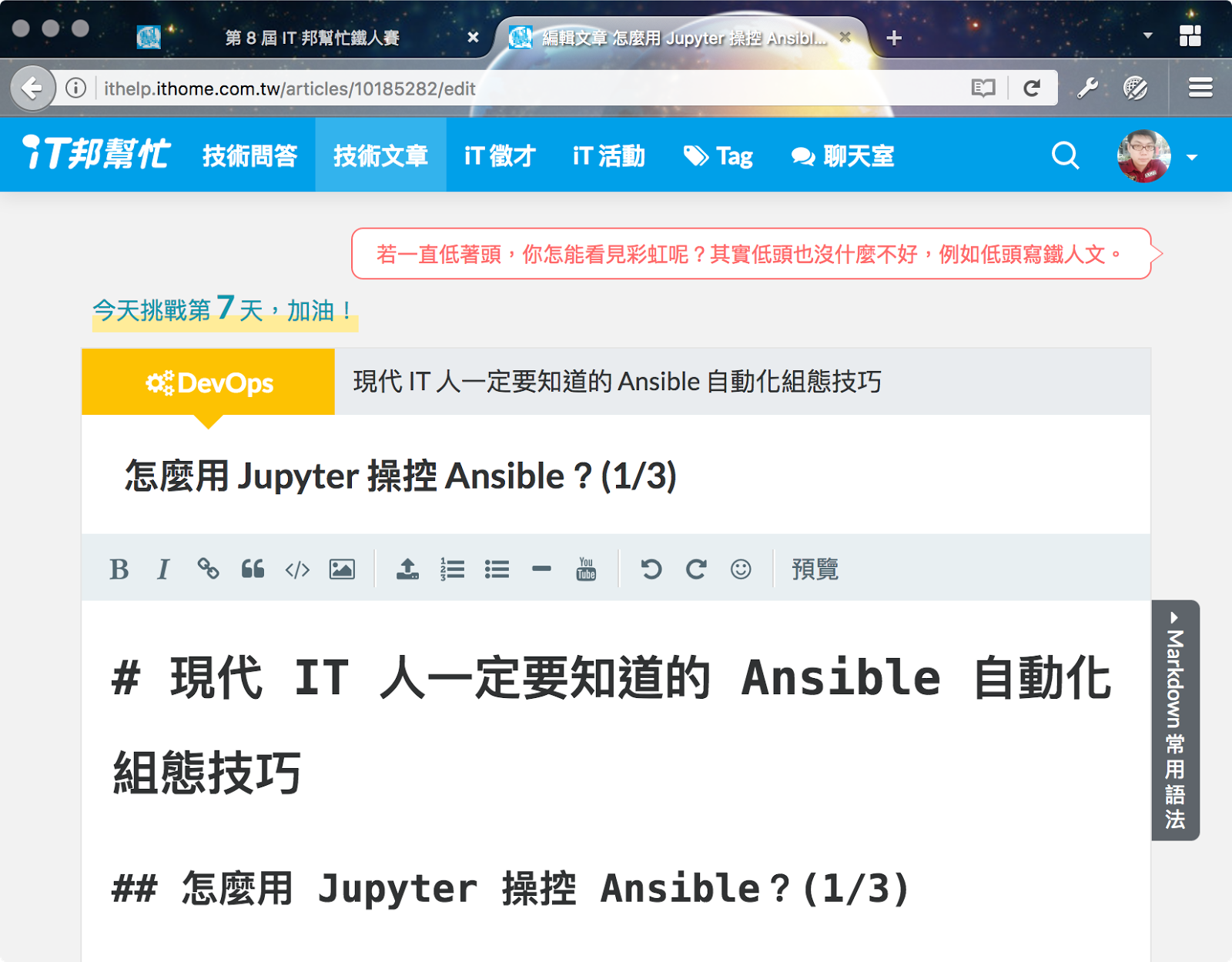Click the striped globe extension icon
Viewport: 1232px width, 962px height.
1135,89
